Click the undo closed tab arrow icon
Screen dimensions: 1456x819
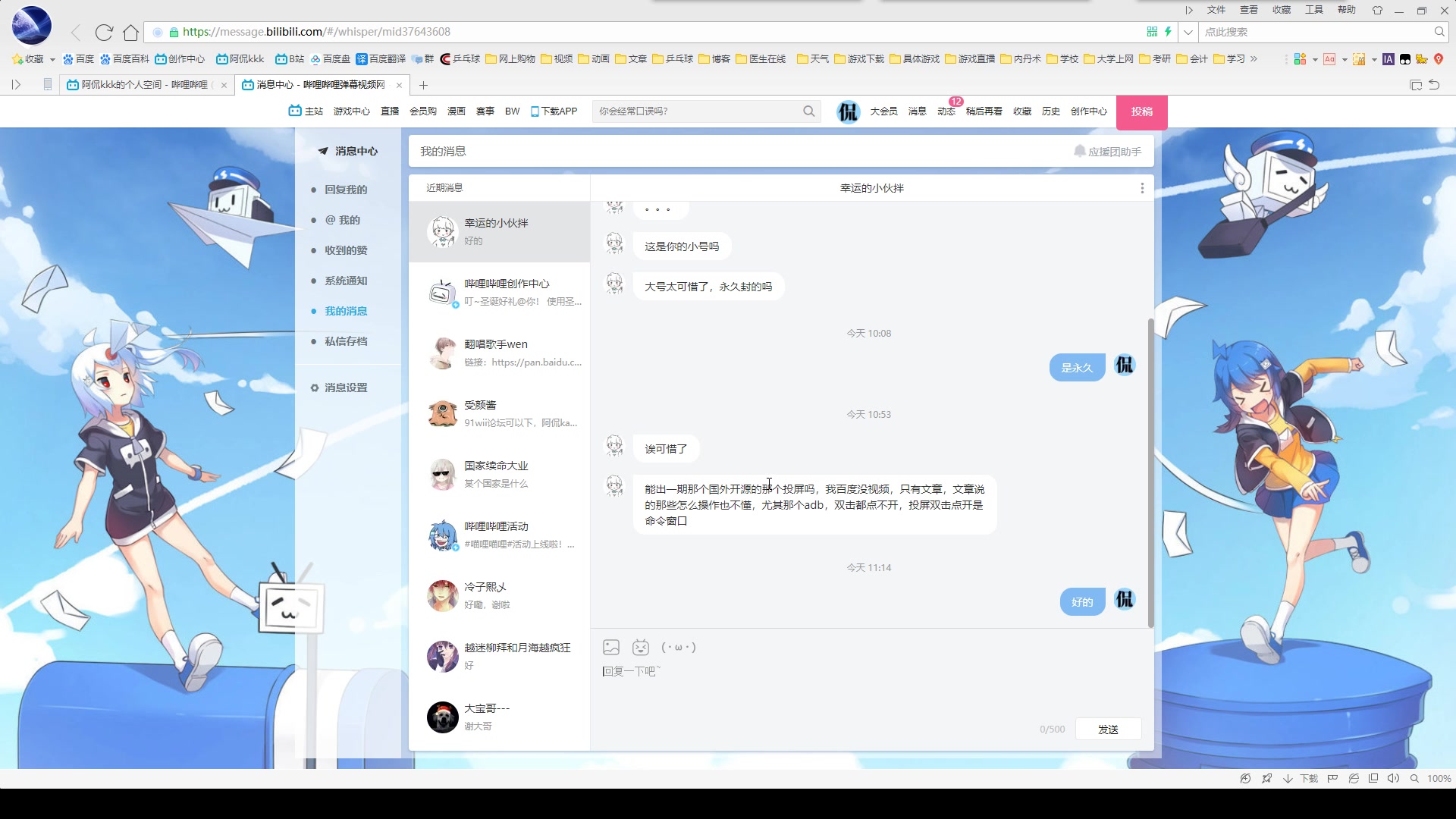coord(1434,85)
